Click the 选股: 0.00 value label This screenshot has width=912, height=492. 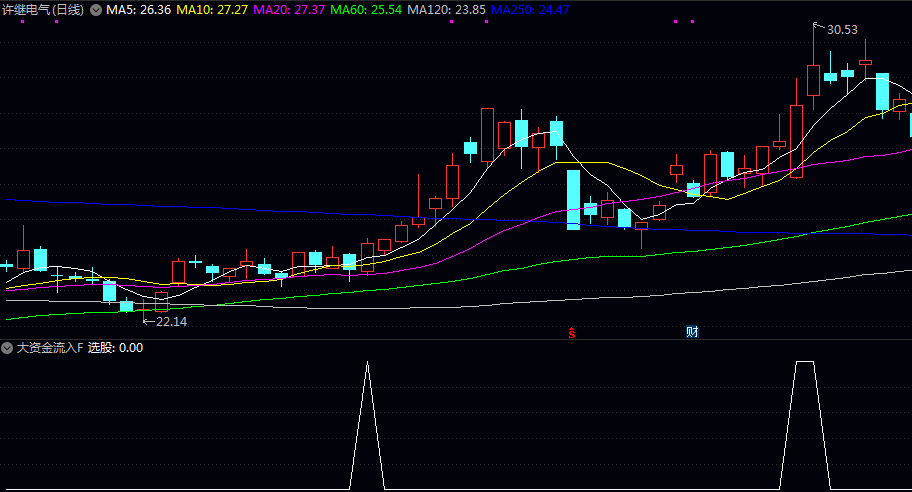click(x=115, y=348)
